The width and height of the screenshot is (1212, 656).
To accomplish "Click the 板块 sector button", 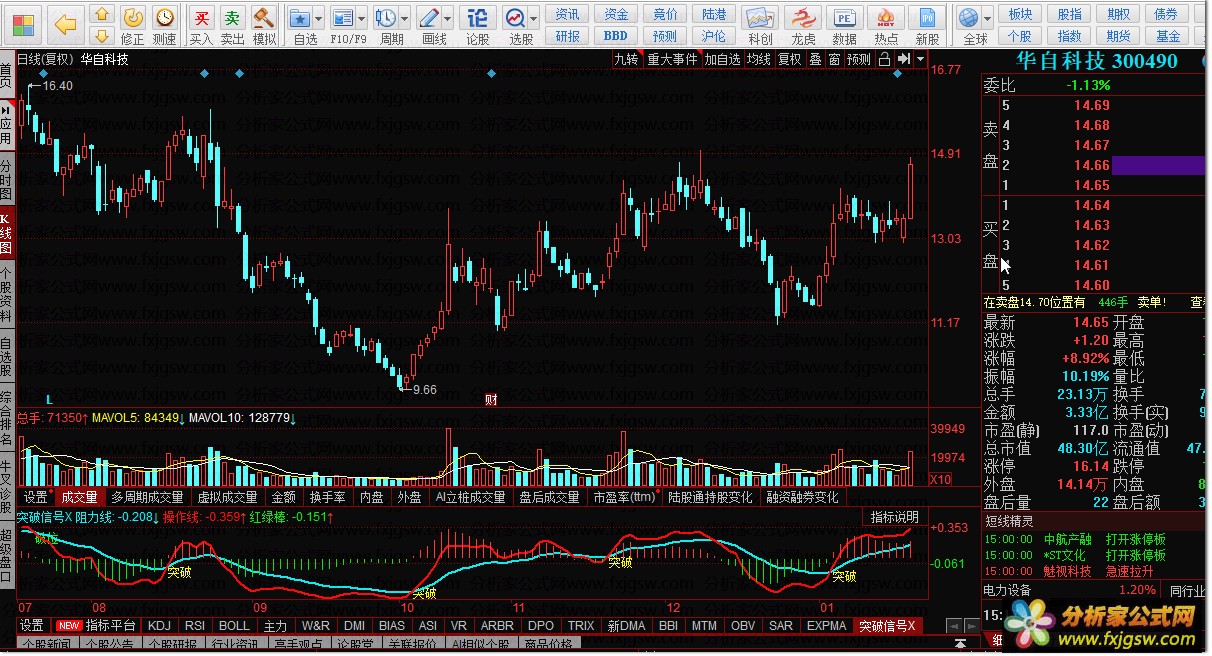I will click(1020, 13).
